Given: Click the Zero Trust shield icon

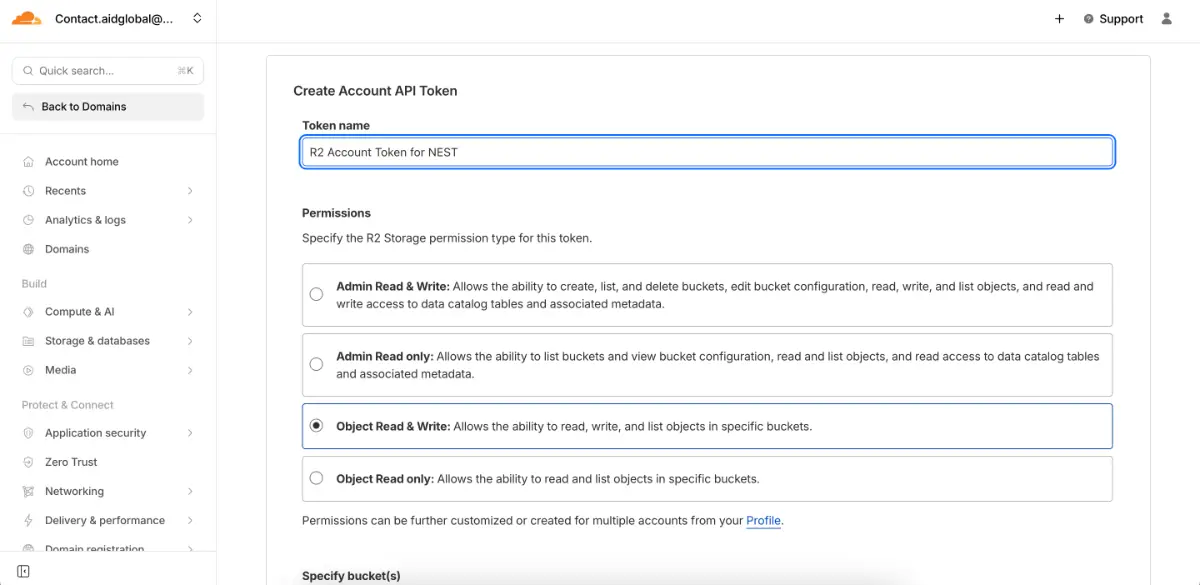Looking at the screenshot, I should point(27,462).
